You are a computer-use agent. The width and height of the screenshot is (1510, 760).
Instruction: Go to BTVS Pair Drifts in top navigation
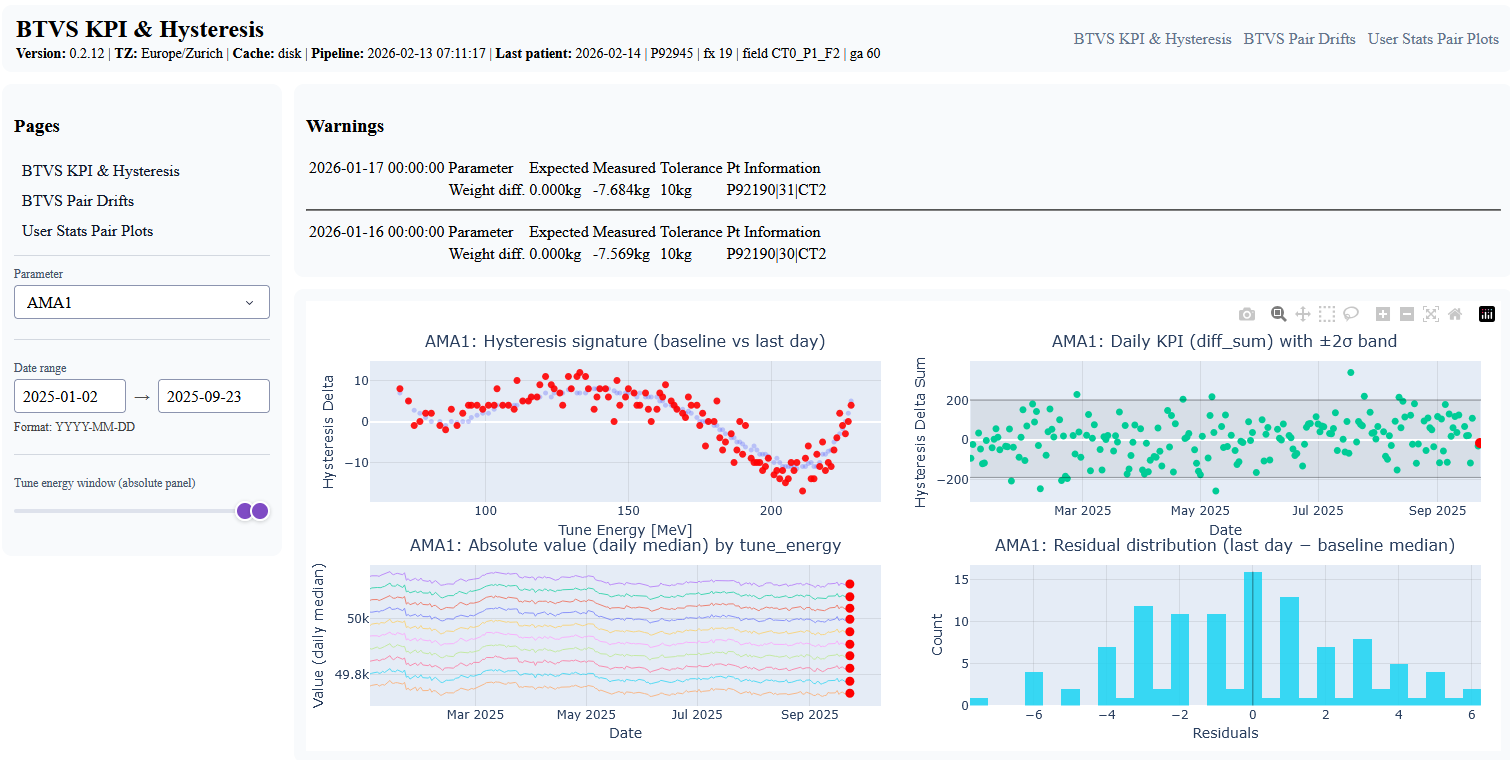[x=1300, y=39]
